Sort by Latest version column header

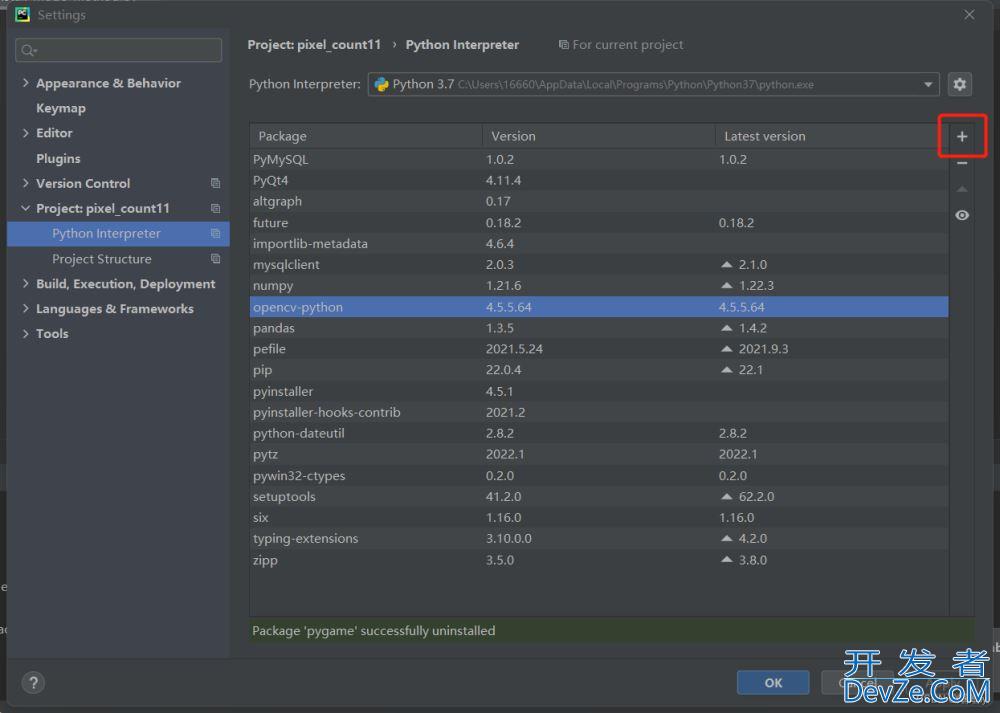pos(832,136)
